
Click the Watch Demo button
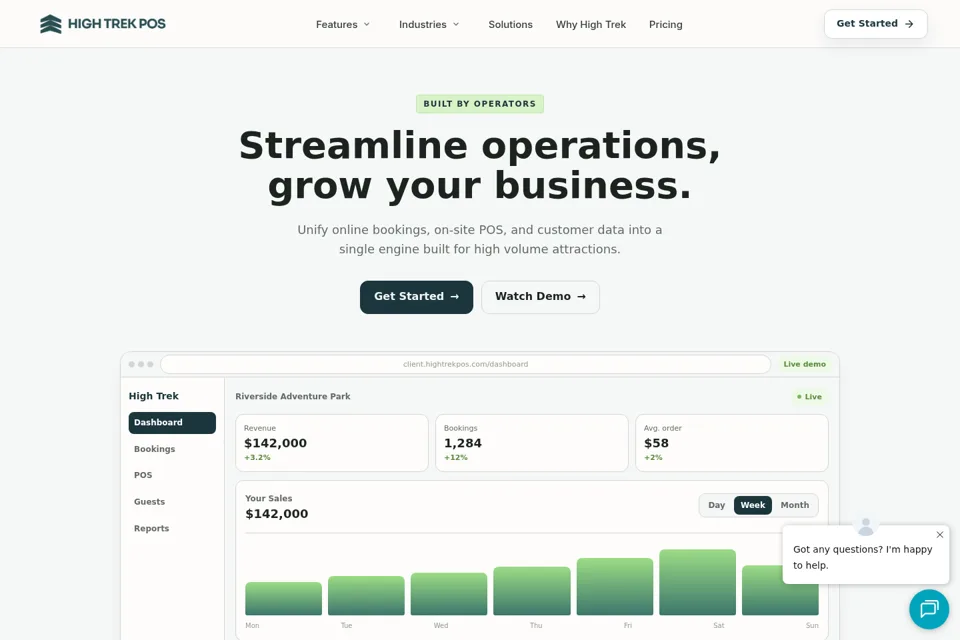tap(540, 297)
